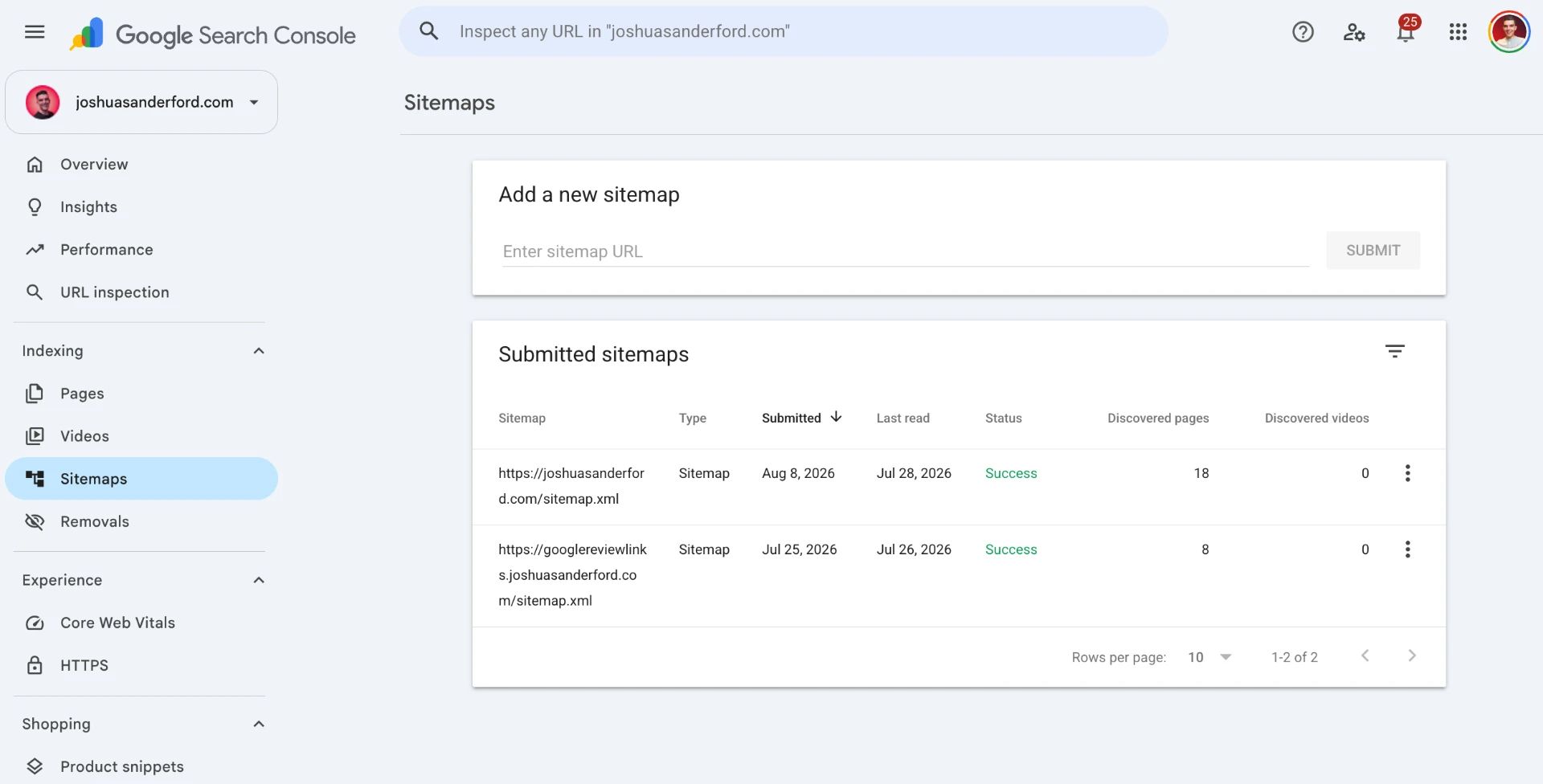Sort by the Submitted column header
This screenshot has width=1543, height=784.
(791, 418)
